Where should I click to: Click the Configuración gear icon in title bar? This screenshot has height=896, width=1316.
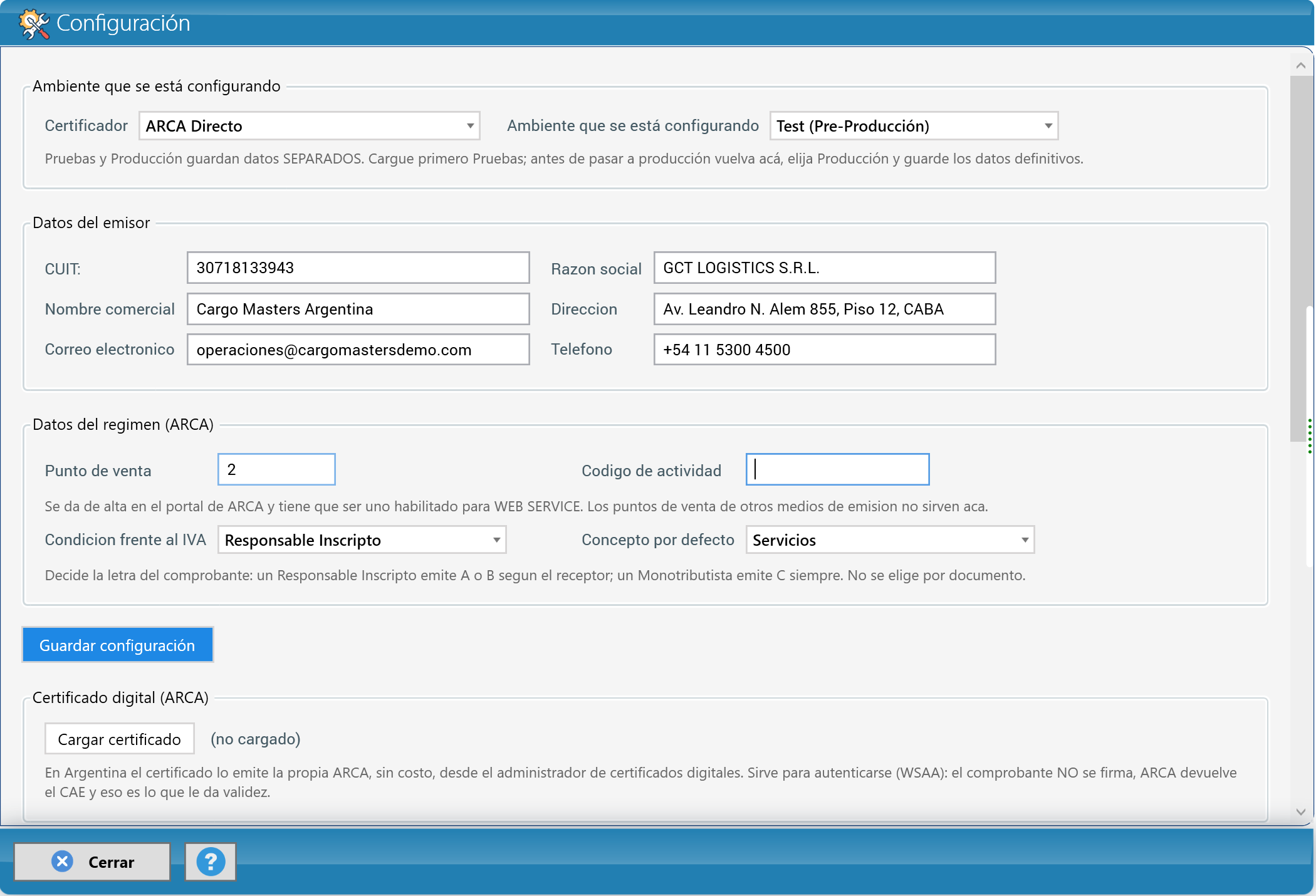34,24
